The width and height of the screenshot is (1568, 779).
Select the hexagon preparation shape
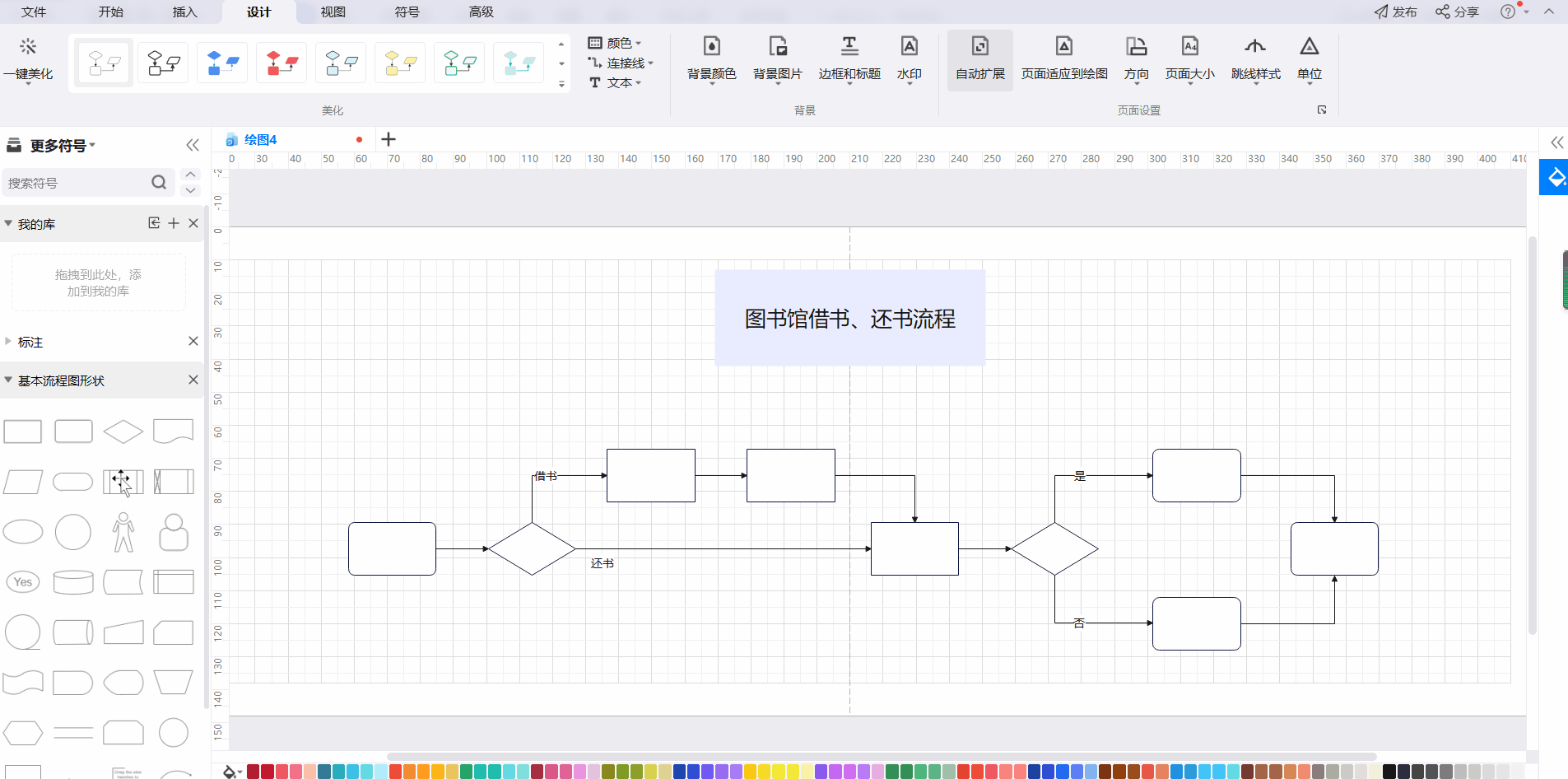pyautogui.click(x=23, y=733)
